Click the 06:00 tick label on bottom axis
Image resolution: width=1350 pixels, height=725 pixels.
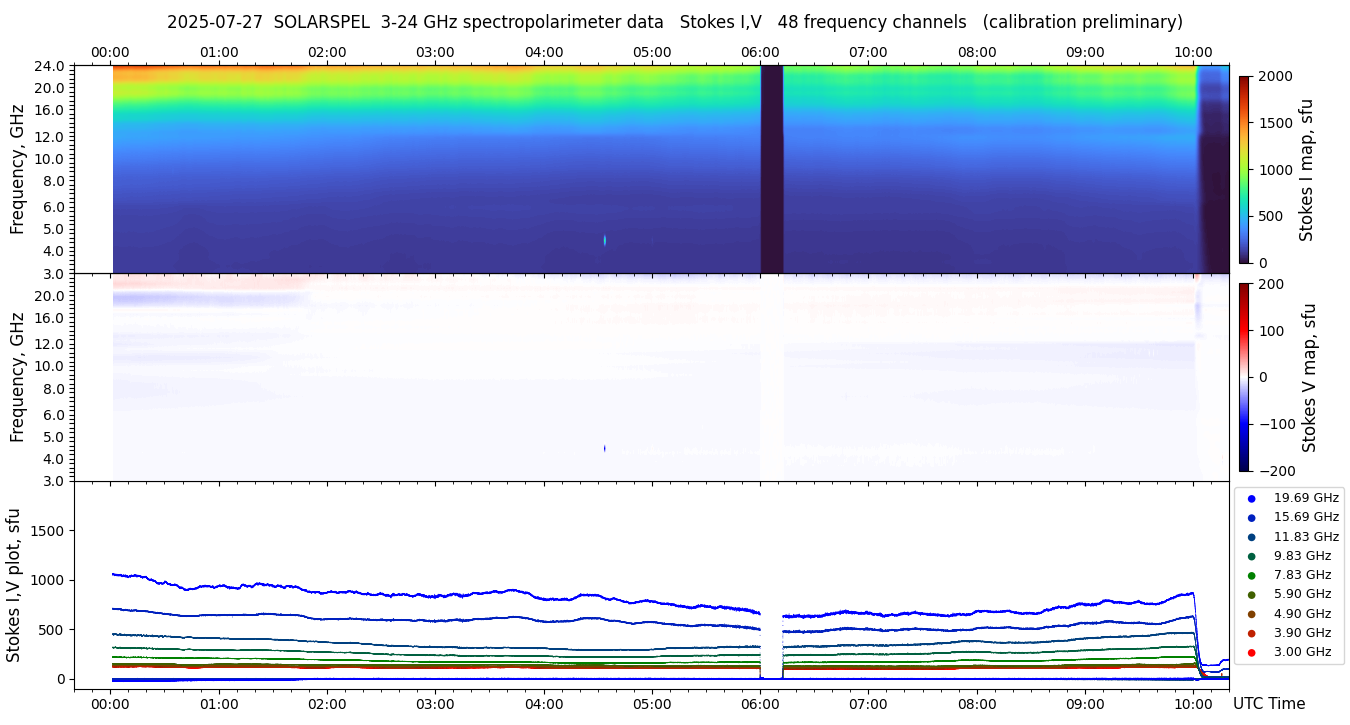tap(760, 704)
